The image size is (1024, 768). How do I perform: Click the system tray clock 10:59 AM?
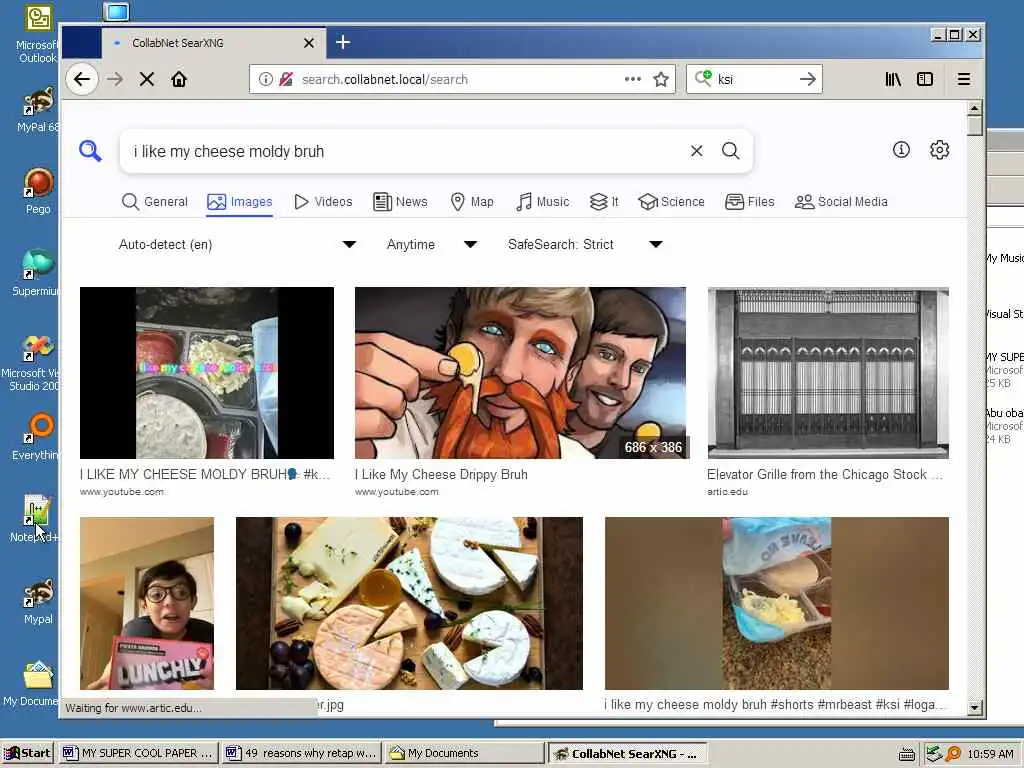990,754
